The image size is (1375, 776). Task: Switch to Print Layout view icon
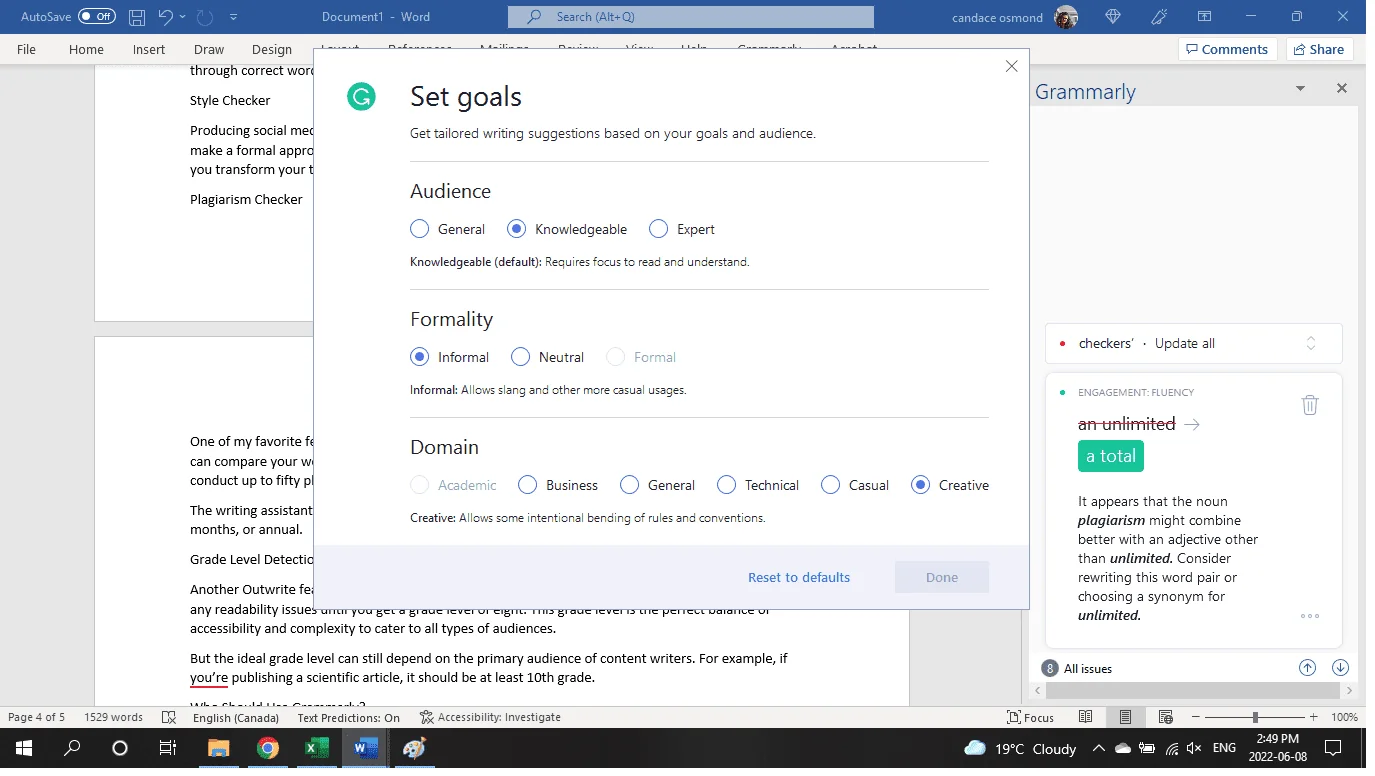pyautogui.click(x=1125, y=717)
